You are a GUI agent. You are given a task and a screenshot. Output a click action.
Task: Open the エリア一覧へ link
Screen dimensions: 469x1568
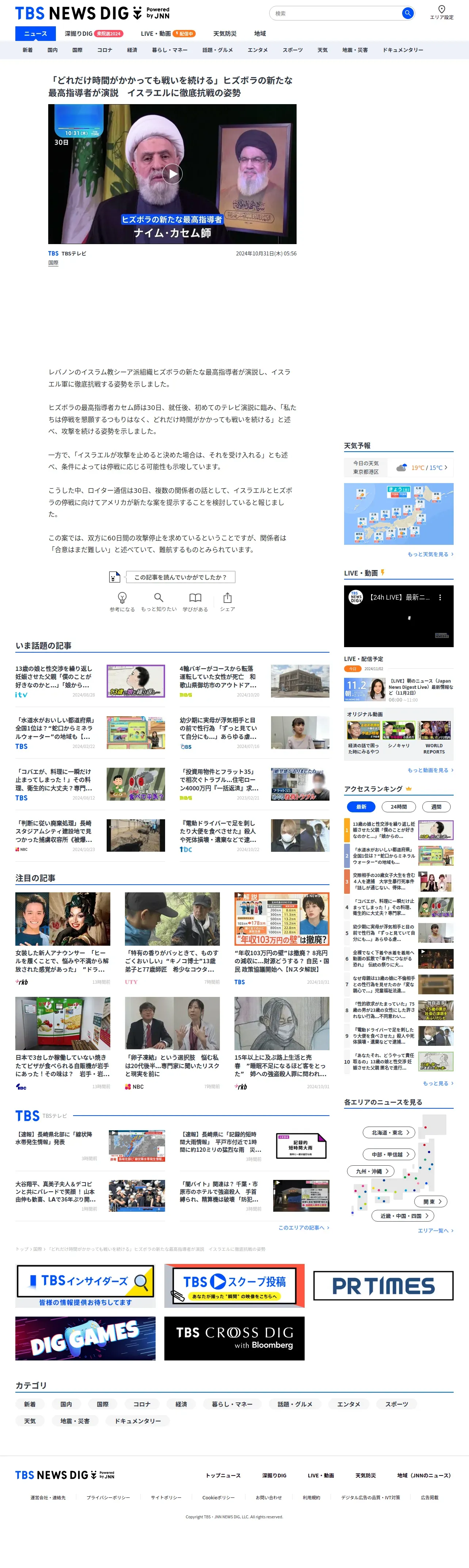[435, 1231]
